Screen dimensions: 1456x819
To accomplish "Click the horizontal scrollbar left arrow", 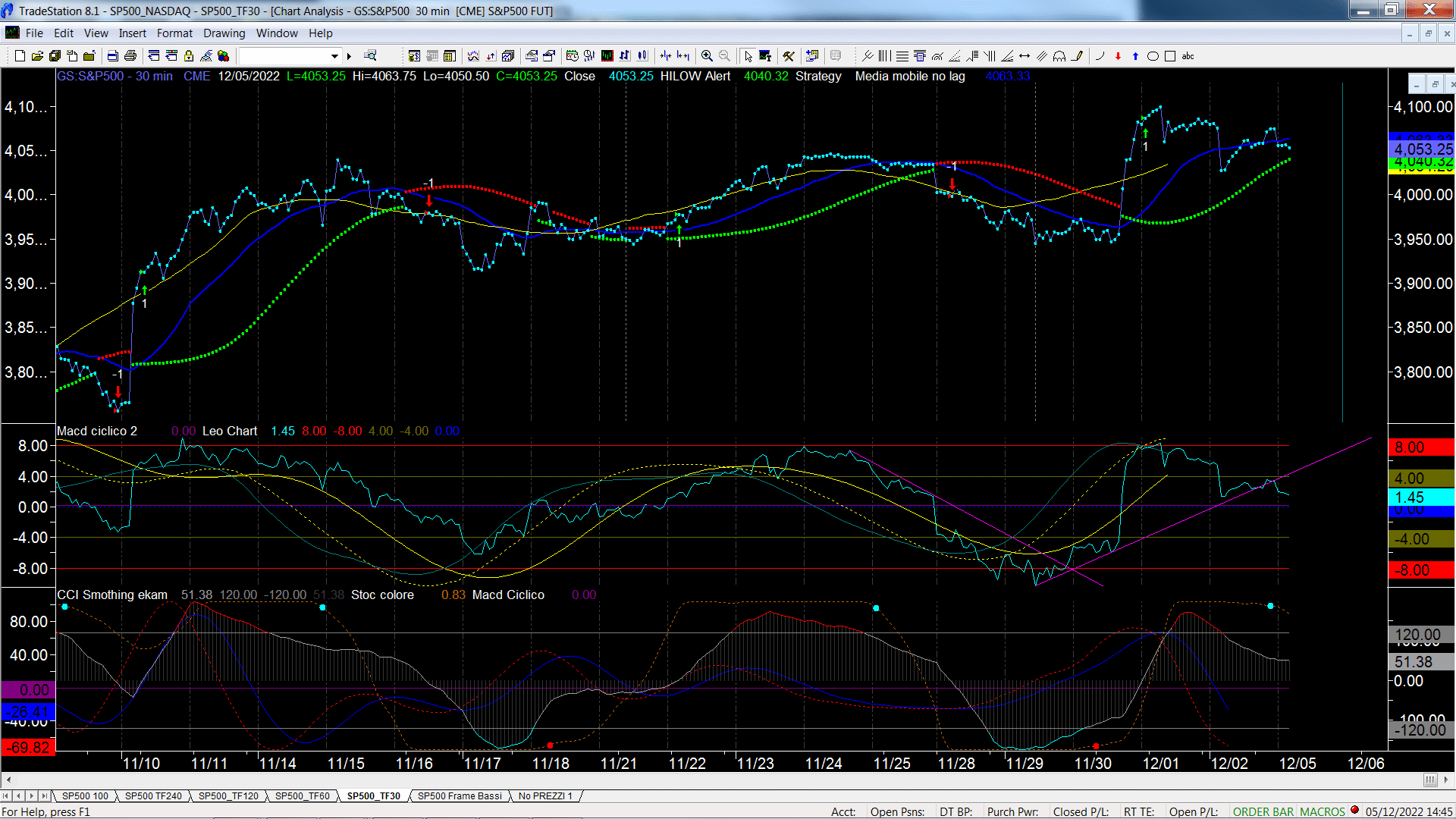I will coord(8,780).
